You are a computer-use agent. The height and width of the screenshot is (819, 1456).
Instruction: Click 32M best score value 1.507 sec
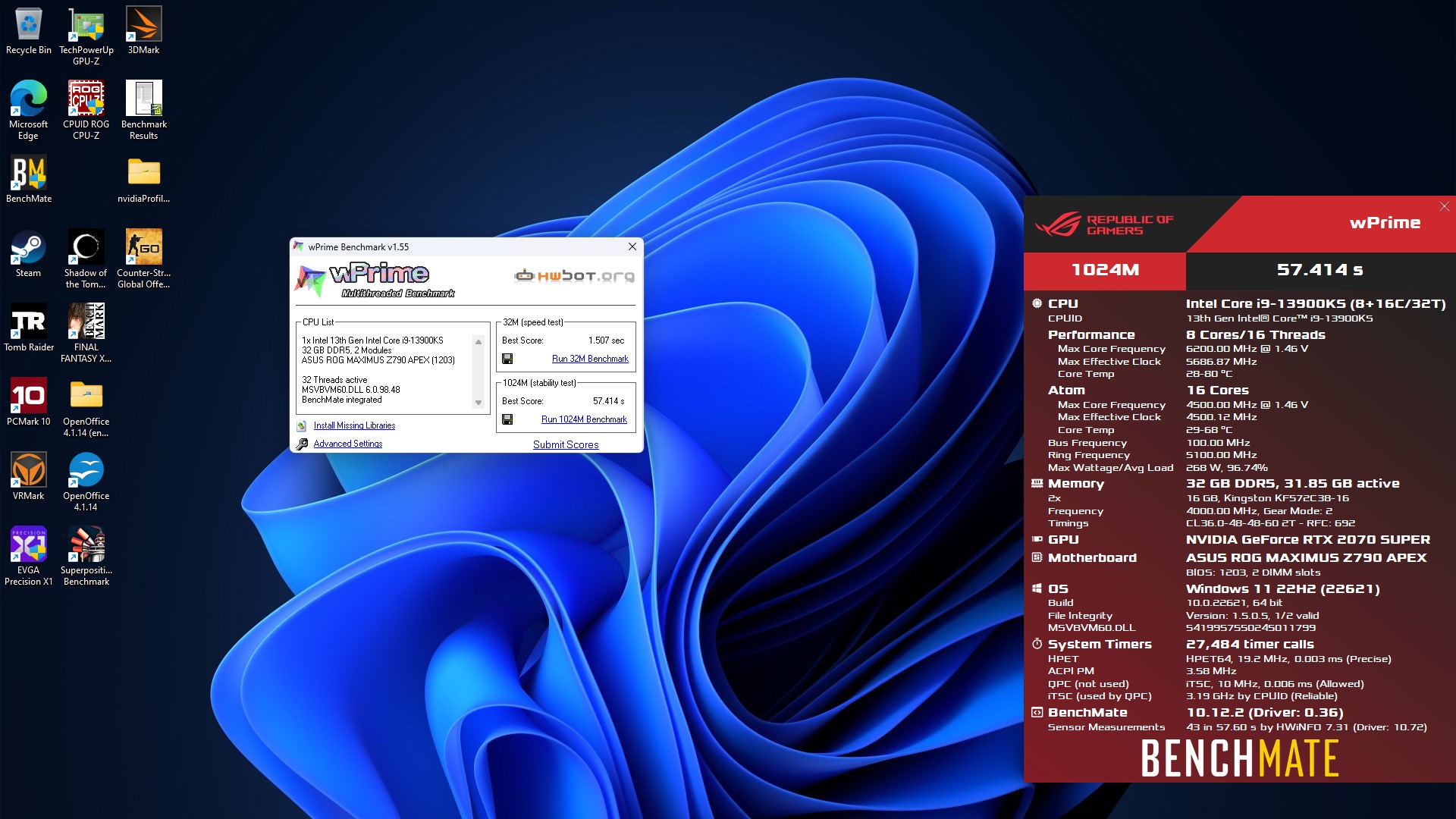[606, 340]
